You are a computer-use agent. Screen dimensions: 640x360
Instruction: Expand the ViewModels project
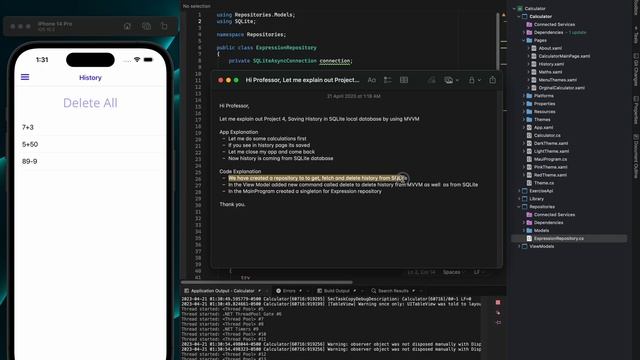(519, 247)
